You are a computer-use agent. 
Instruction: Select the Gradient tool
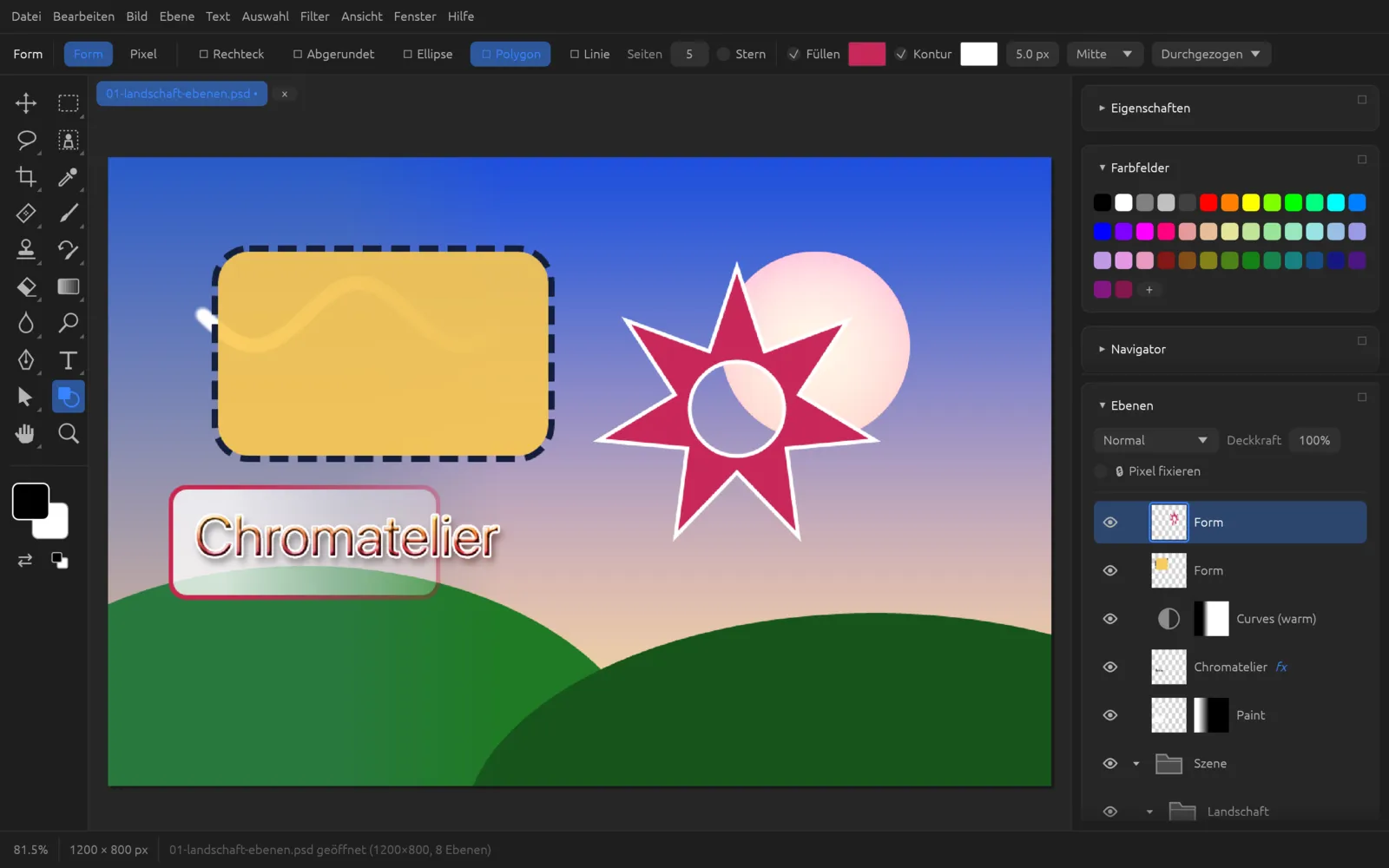click(68, 286)
